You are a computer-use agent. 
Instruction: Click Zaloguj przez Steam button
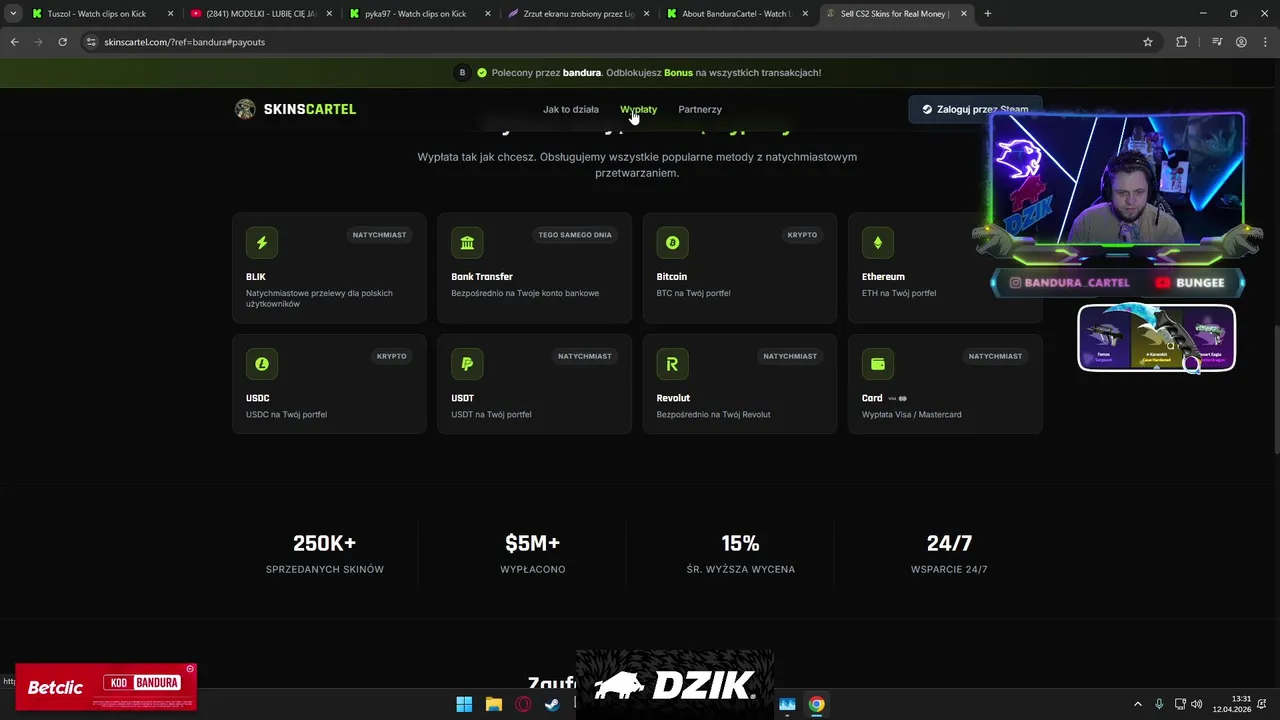pyautogui.click(x=975, y=109)
